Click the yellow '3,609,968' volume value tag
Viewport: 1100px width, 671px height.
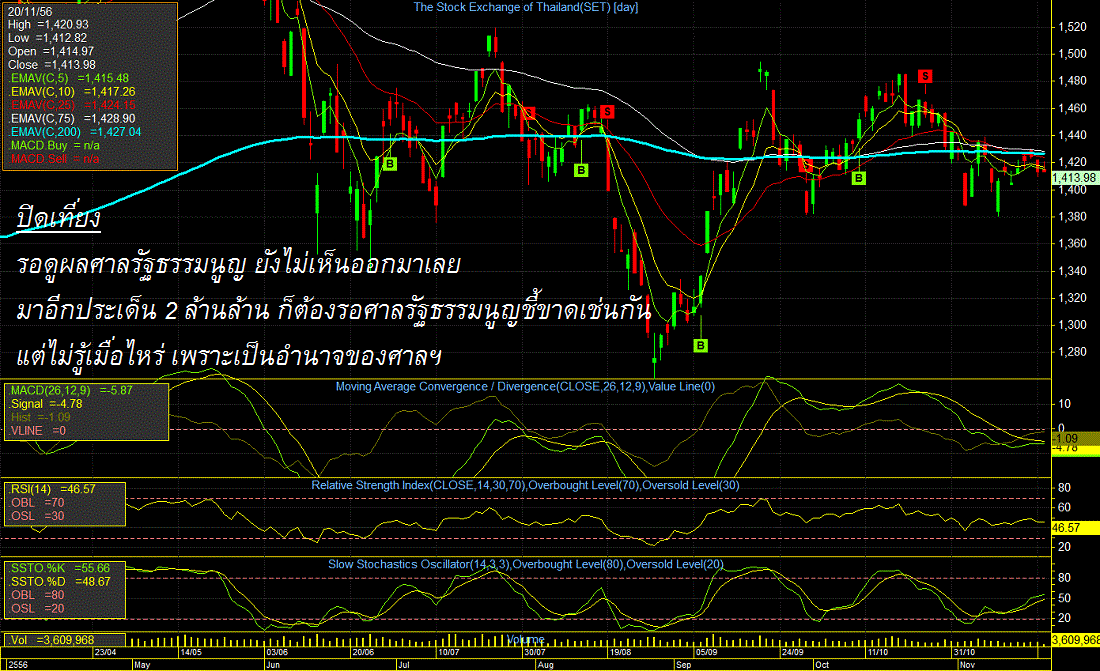[x=1075, y=640]
